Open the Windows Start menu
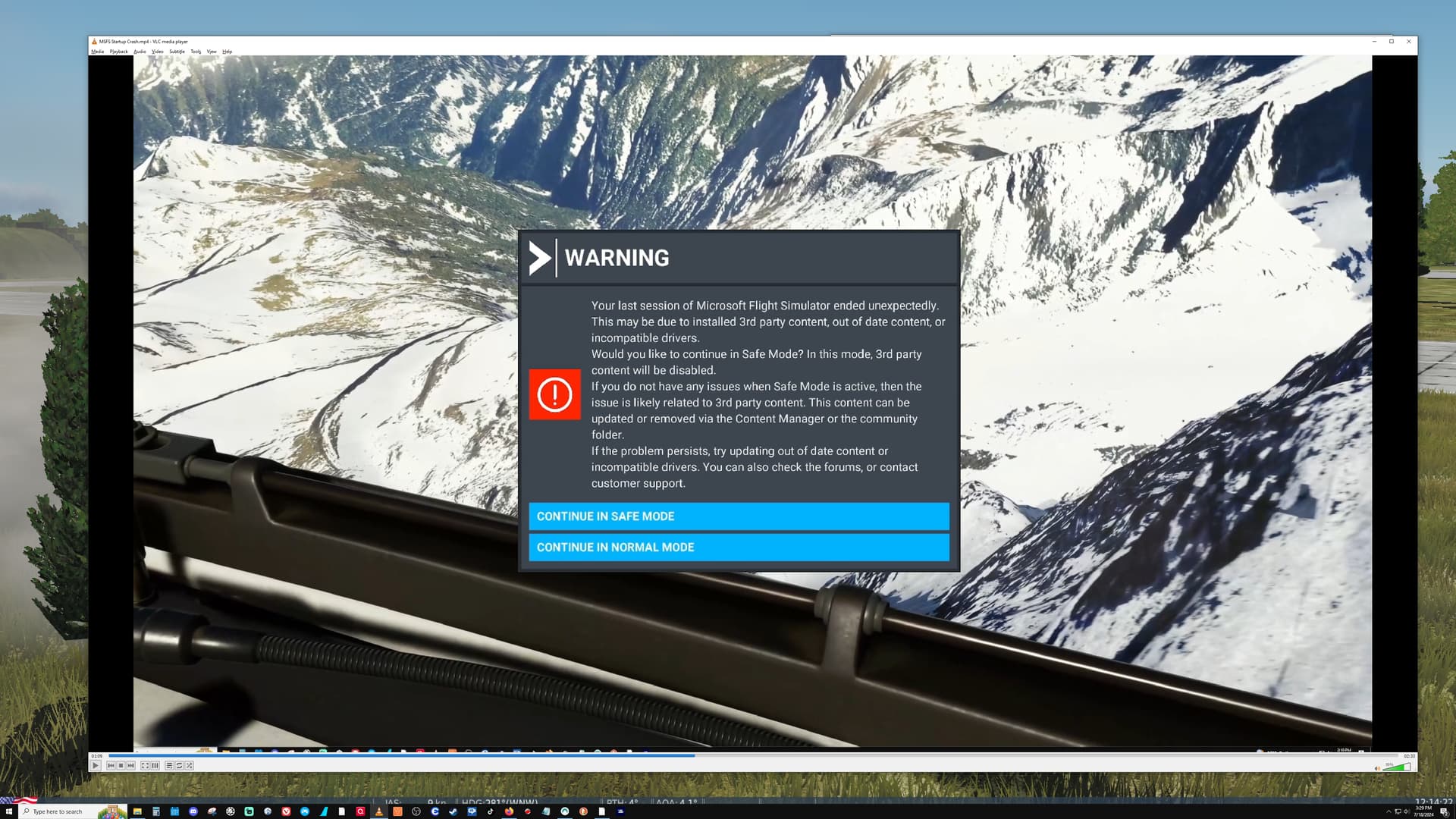Screen dimensions: 1456x819 (x=9, y=811)
